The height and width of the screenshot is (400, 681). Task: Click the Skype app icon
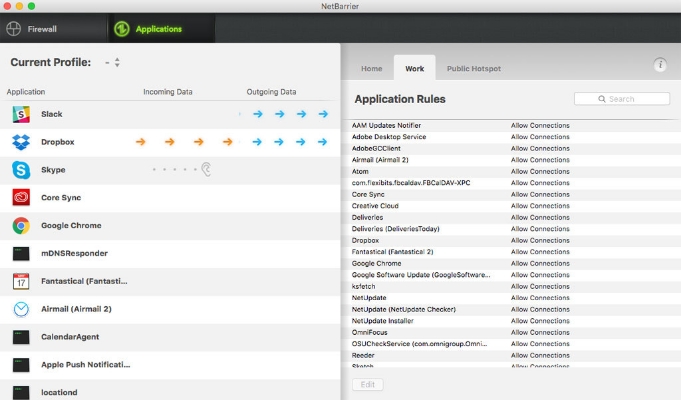[21, 170]
